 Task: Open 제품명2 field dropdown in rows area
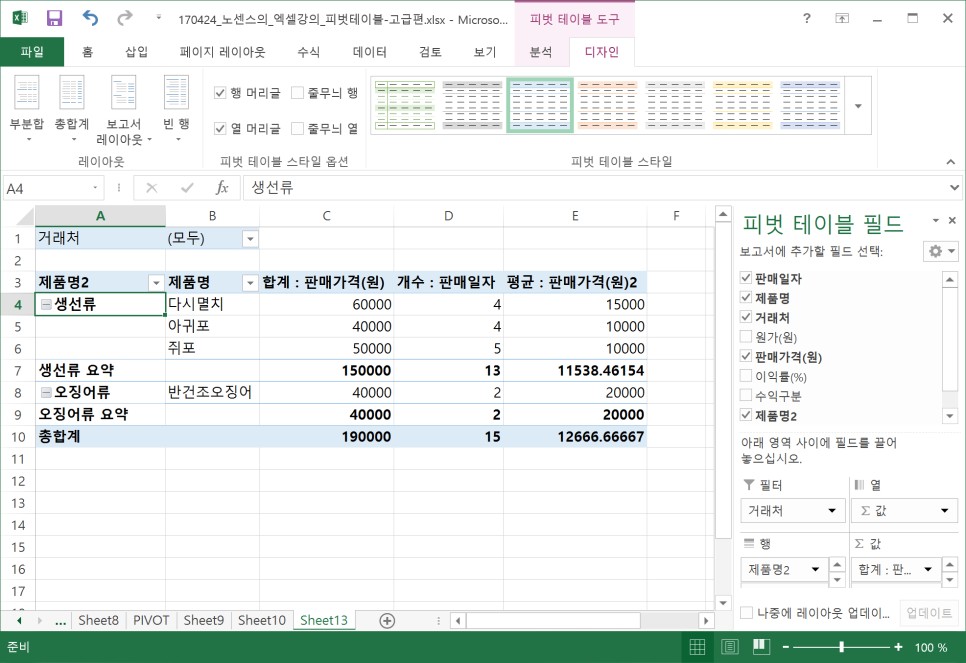(x=816, y=569)
